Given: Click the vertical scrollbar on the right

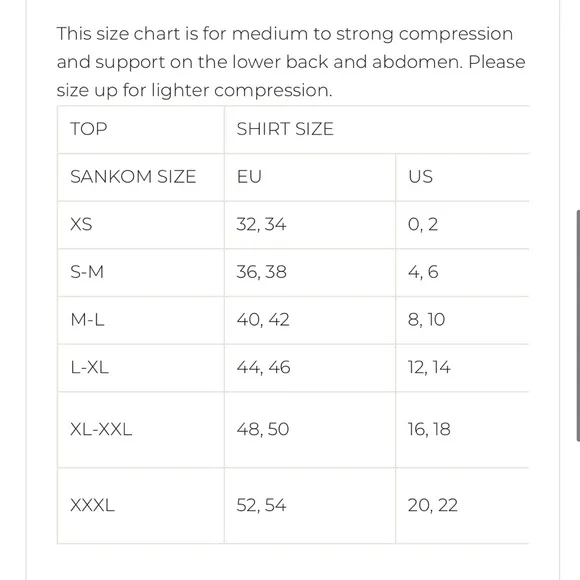Looking at the screenshot, I should coord(578,326).
